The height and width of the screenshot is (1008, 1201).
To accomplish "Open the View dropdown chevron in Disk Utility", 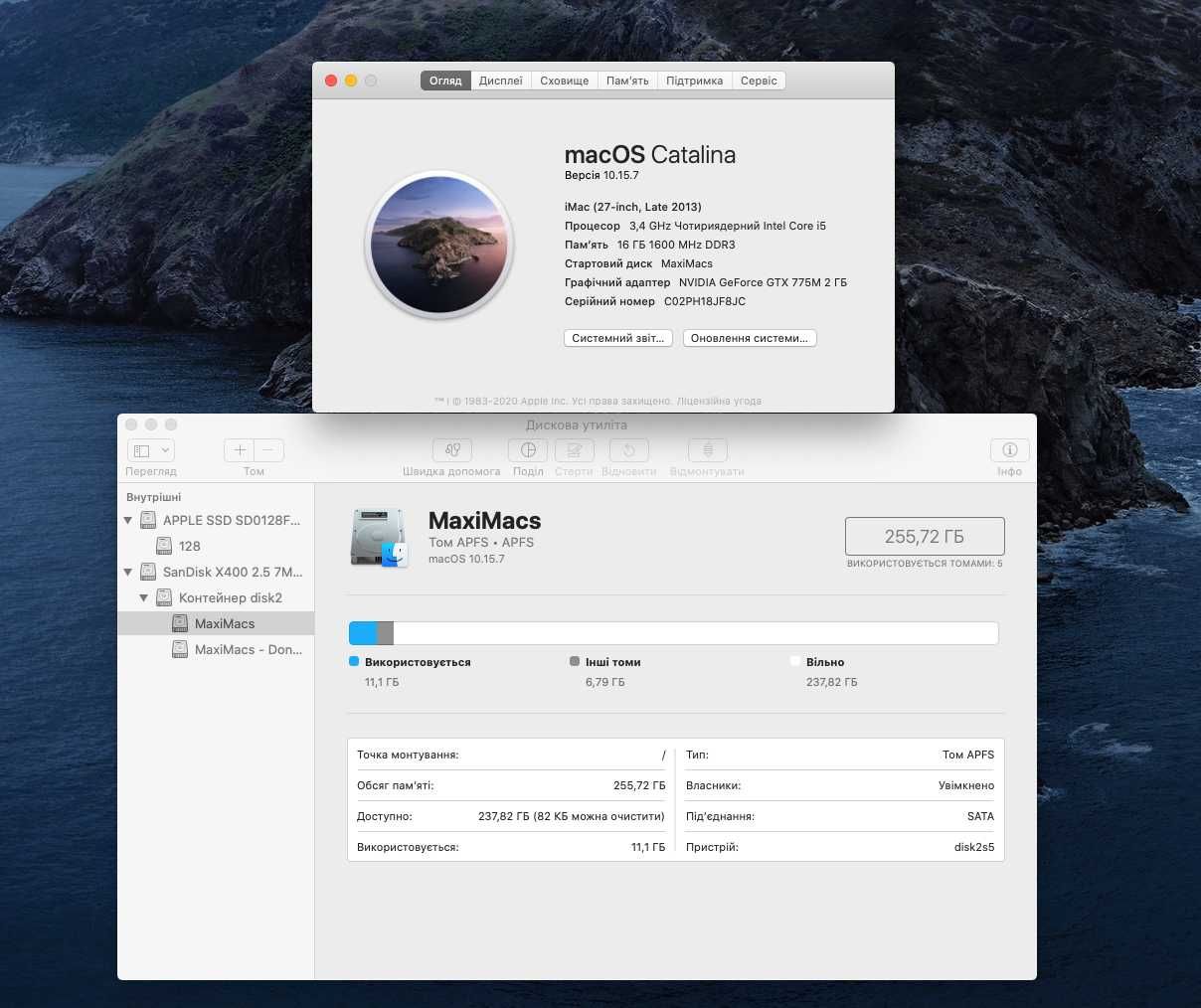I will [x=165, y=450].
